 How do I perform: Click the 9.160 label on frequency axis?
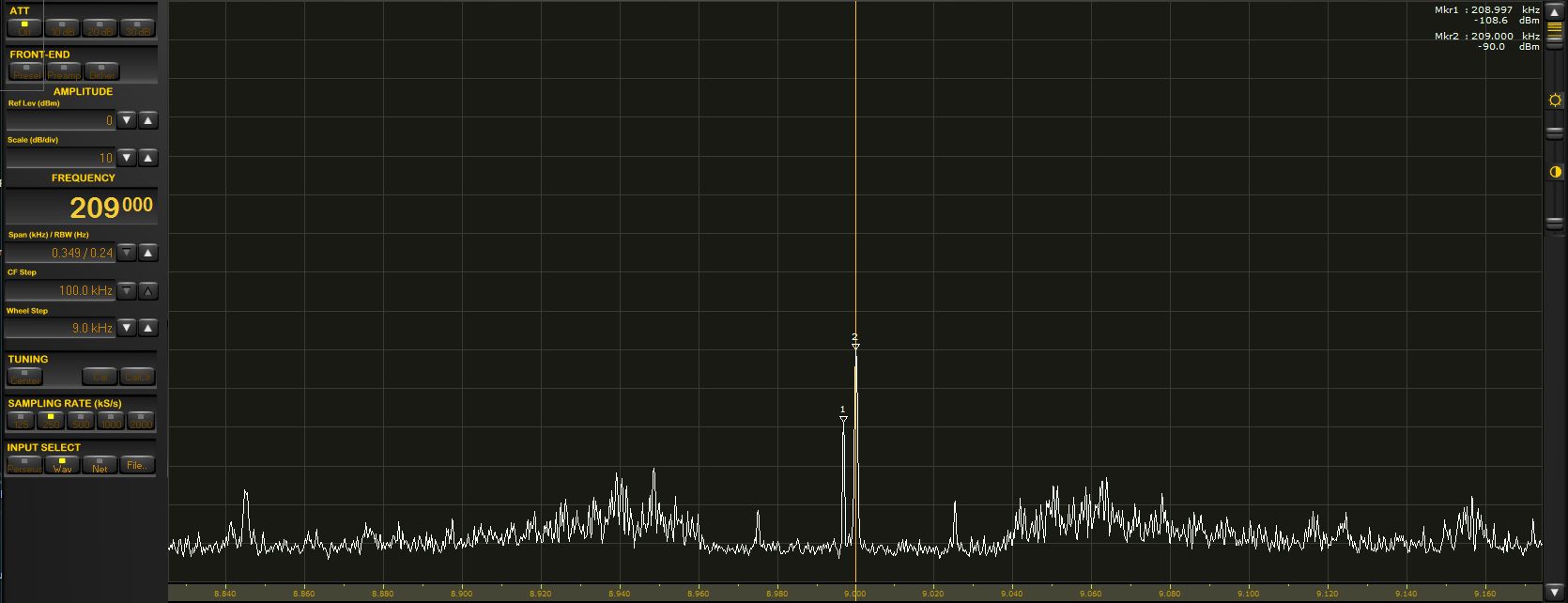[x=1484, y=594]
